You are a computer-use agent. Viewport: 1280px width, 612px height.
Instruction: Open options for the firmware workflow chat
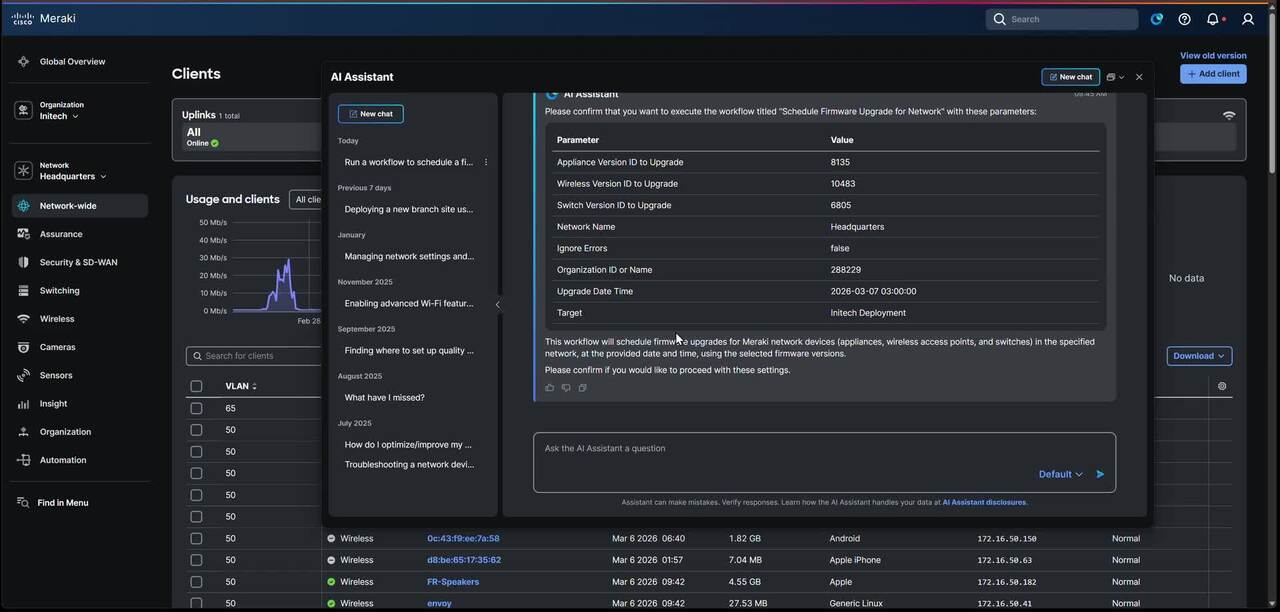pyautogui.click(x=486, y=162)
